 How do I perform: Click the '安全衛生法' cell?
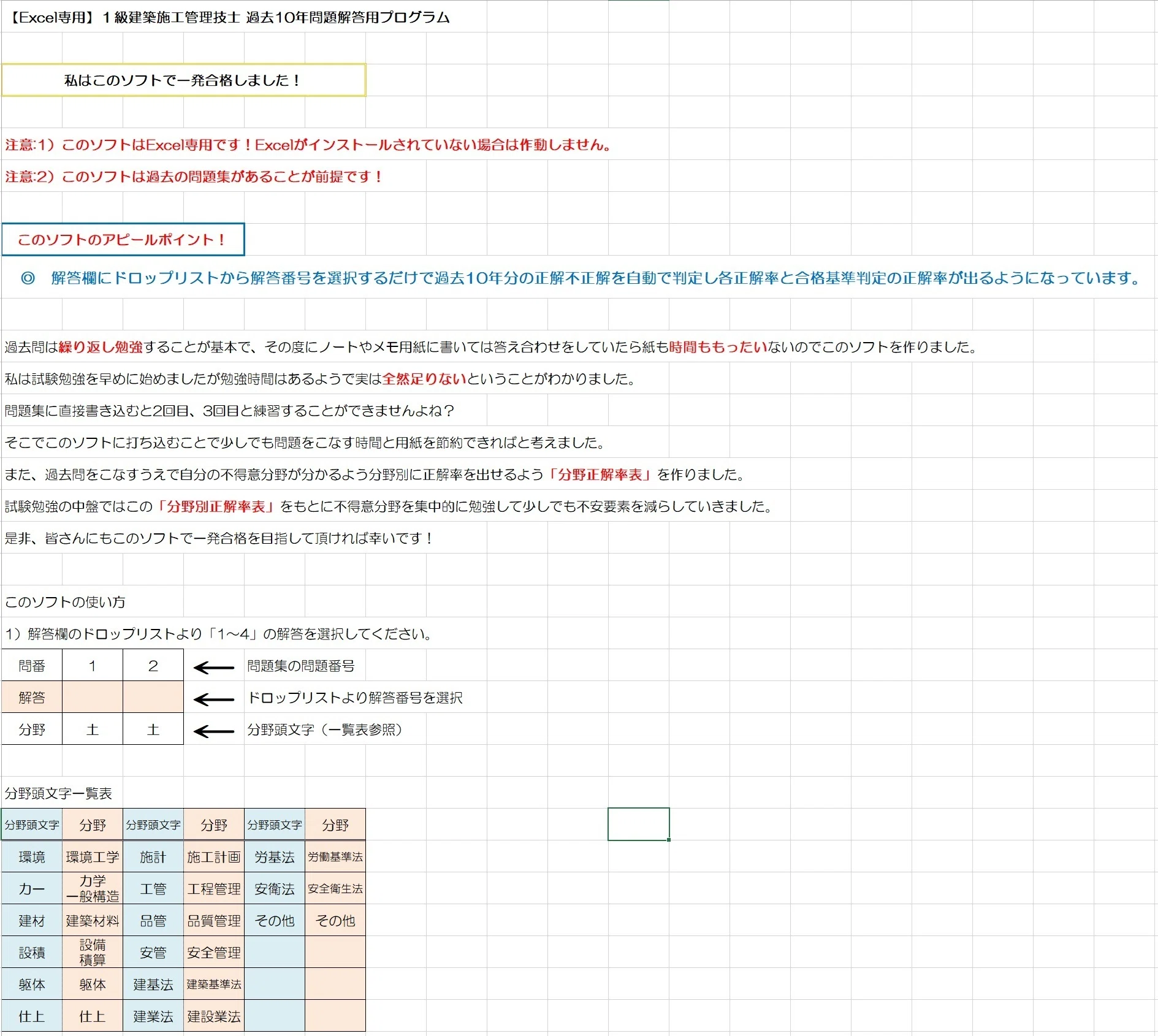point(335,889)
